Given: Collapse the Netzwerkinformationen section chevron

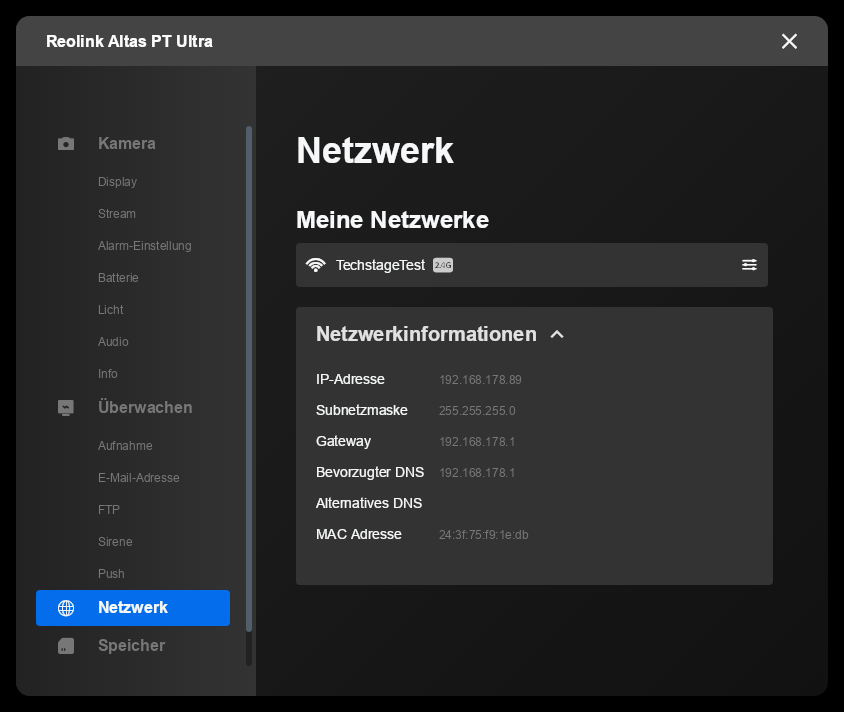Looking at the screenshot, I should (557, 335).
